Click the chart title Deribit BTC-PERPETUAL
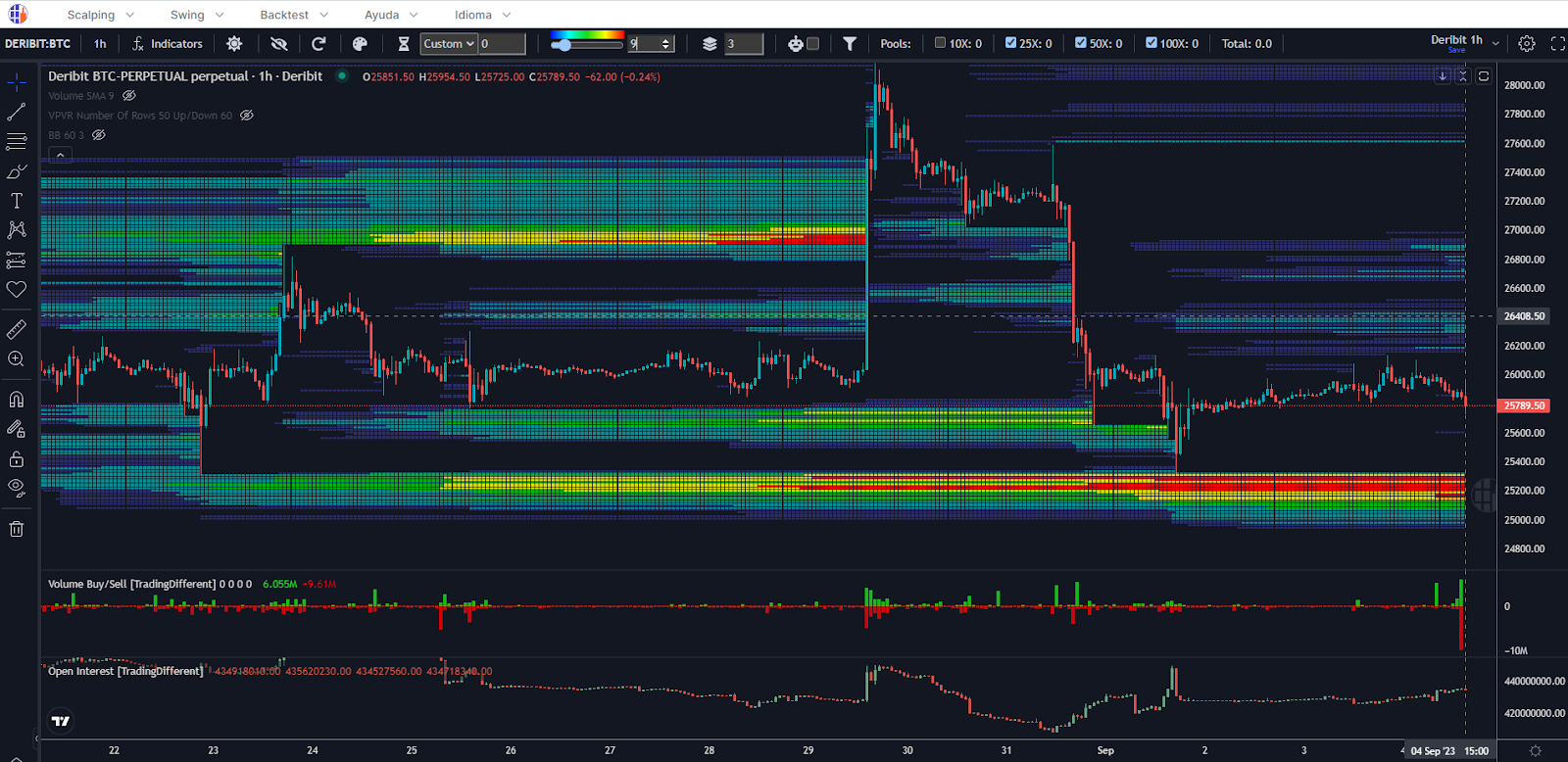 (x=185, y=76)
